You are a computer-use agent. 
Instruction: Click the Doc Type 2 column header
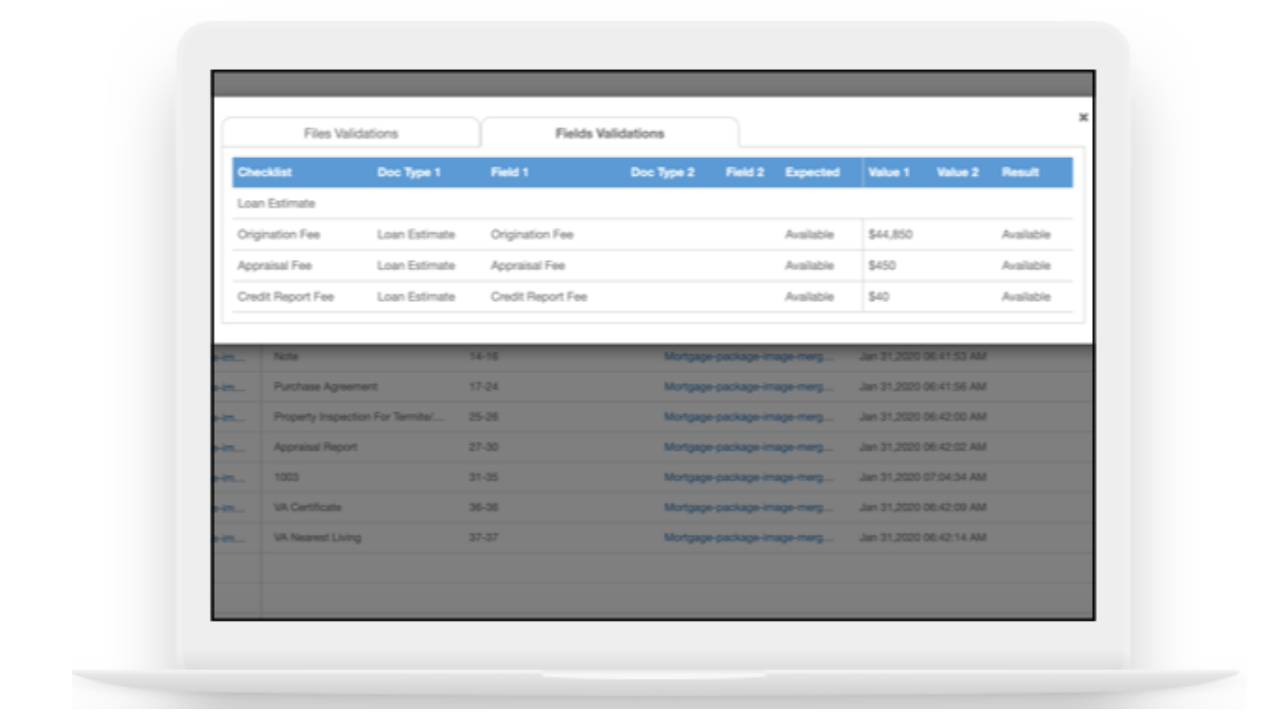(x=663, y=173)
